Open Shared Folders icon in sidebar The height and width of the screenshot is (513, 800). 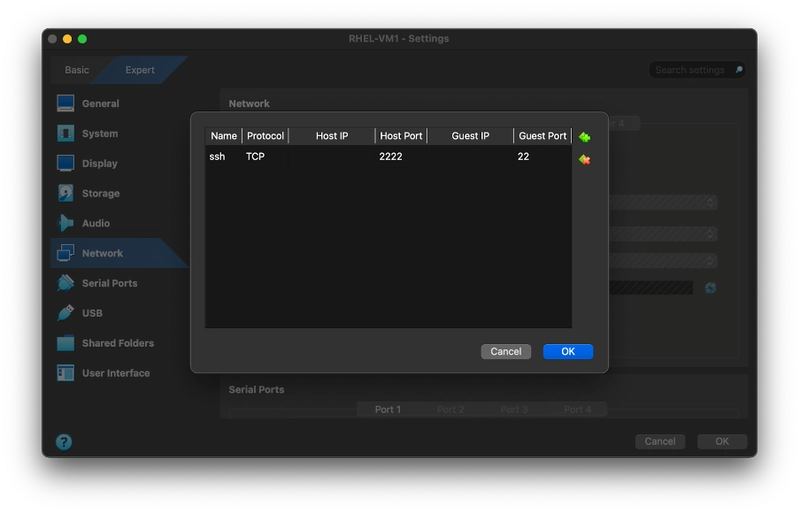(x=65, y=343)
